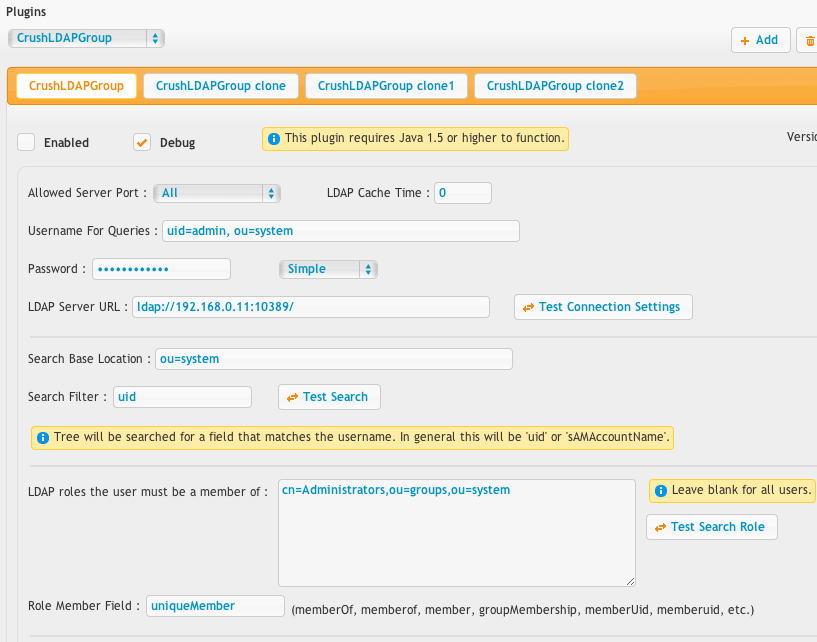Viewport: 817px width, 642px height.
Task: Enable the plugin with Enabled checkbox
Action: [26, 142]
